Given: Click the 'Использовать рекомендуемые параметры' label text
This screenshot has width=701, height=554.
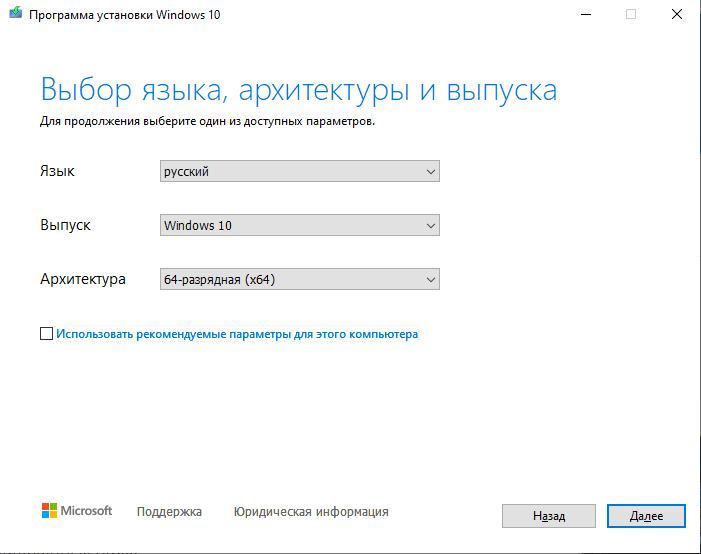Looking at the screenshot, I should [237, 334].
